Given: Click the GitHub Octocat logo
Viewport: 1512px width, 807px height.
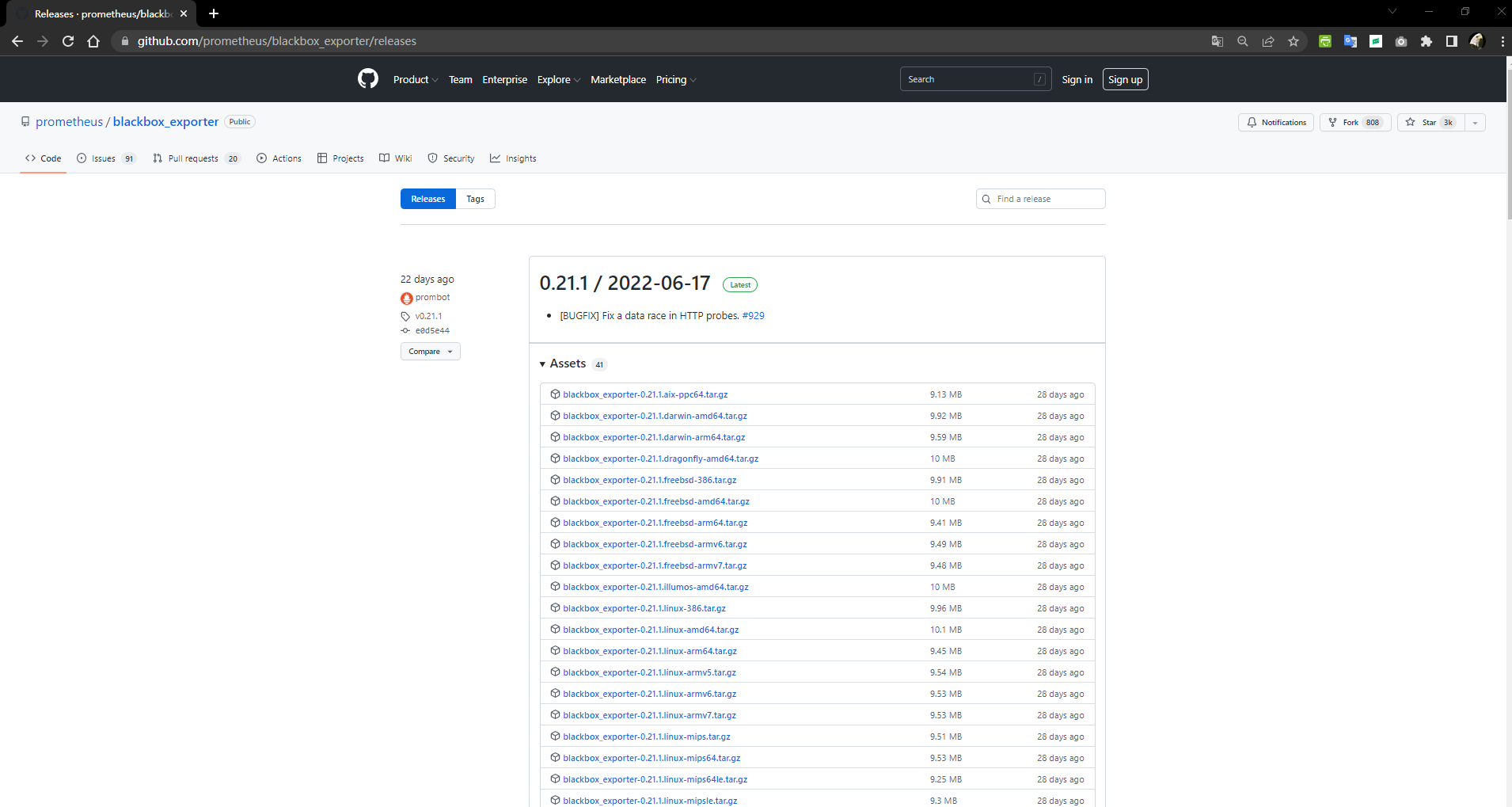Looking at the screenshot, I should 368,78.
